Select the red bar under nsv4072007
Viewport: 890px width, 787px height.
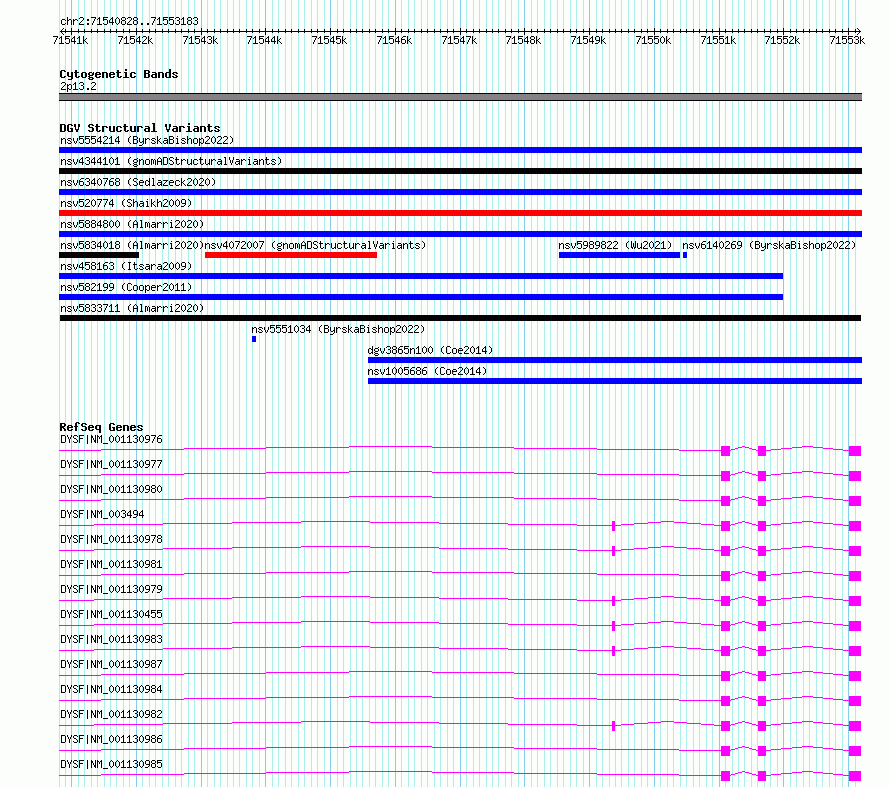[x=291, y=255]
